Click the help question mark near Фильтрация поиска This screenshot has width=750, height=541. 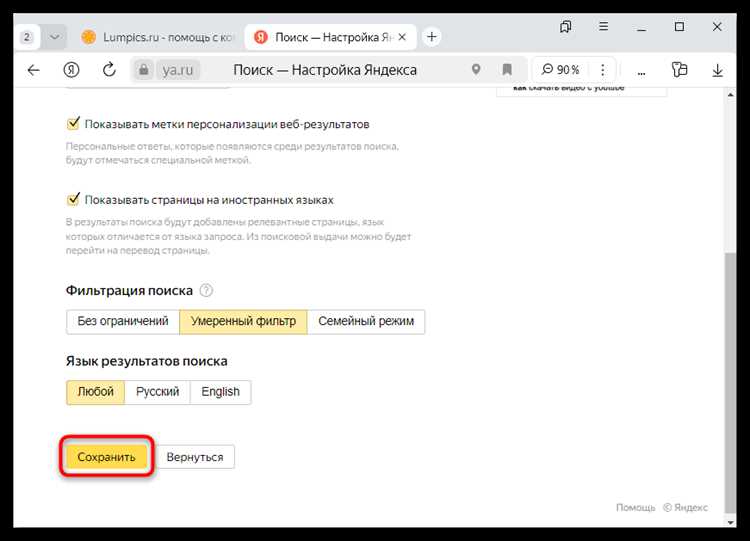(x=206, y=290)
